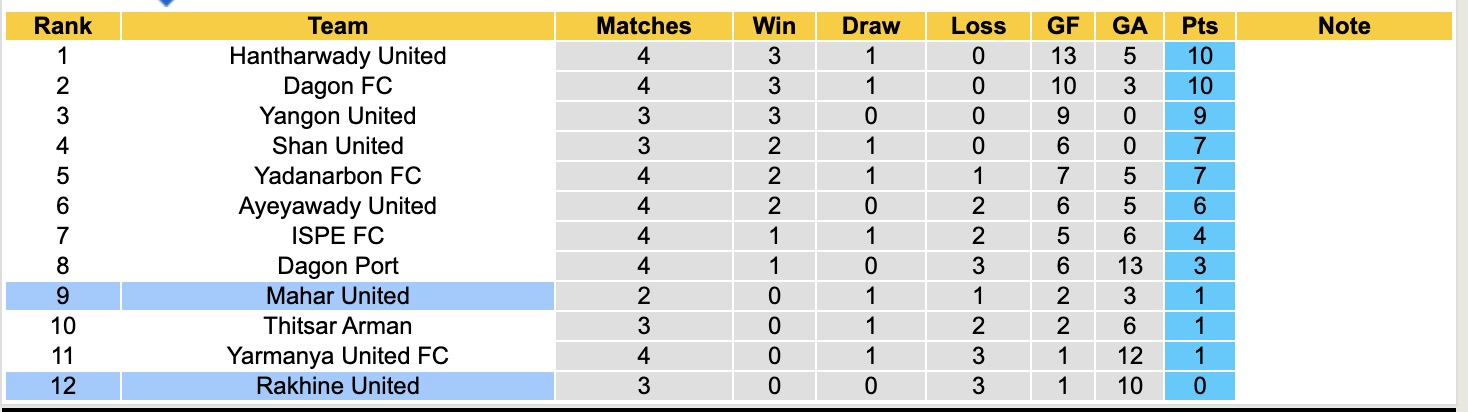The width and height of the screenshot is (1468, 412).
Task: Select Yangon United in the table
Action: pos(337,116)
